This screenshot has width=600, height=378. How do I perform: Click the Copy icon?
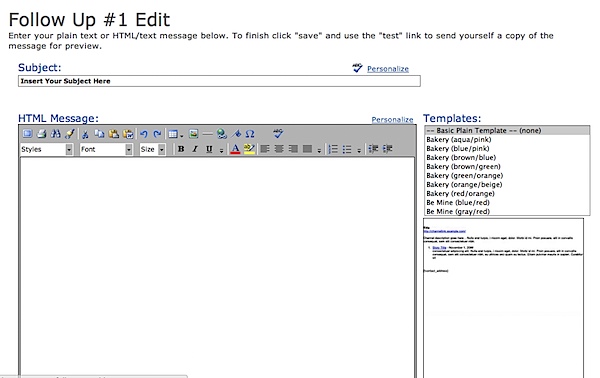(99, 134)
